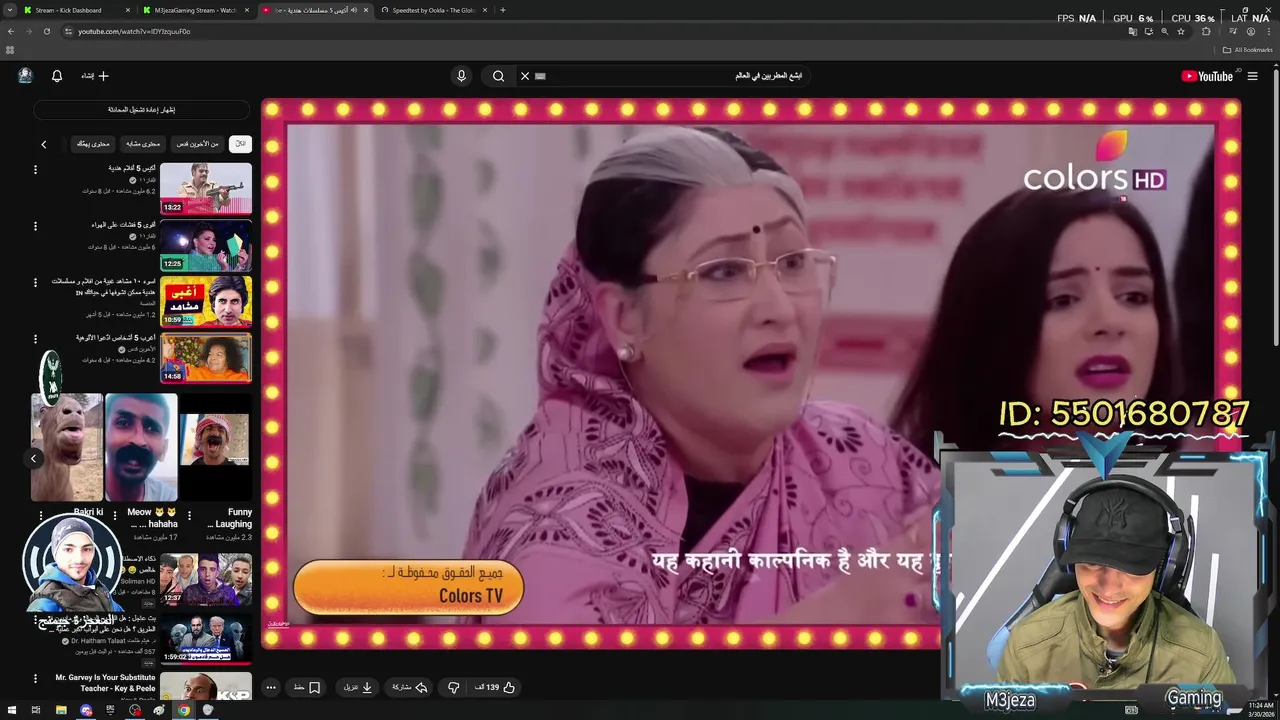Reload the current page
Screen dimensions: 1280x720
(46, 31)
